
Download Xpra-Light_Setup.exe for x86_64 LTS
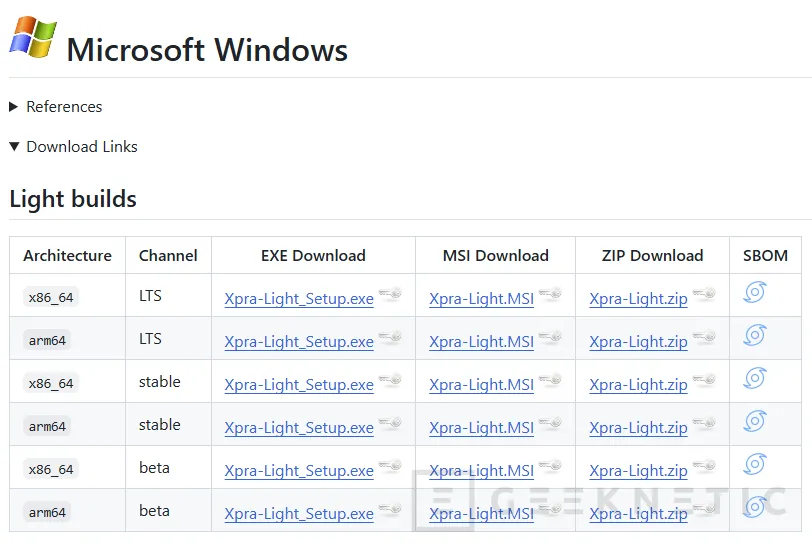click(299, 299)
